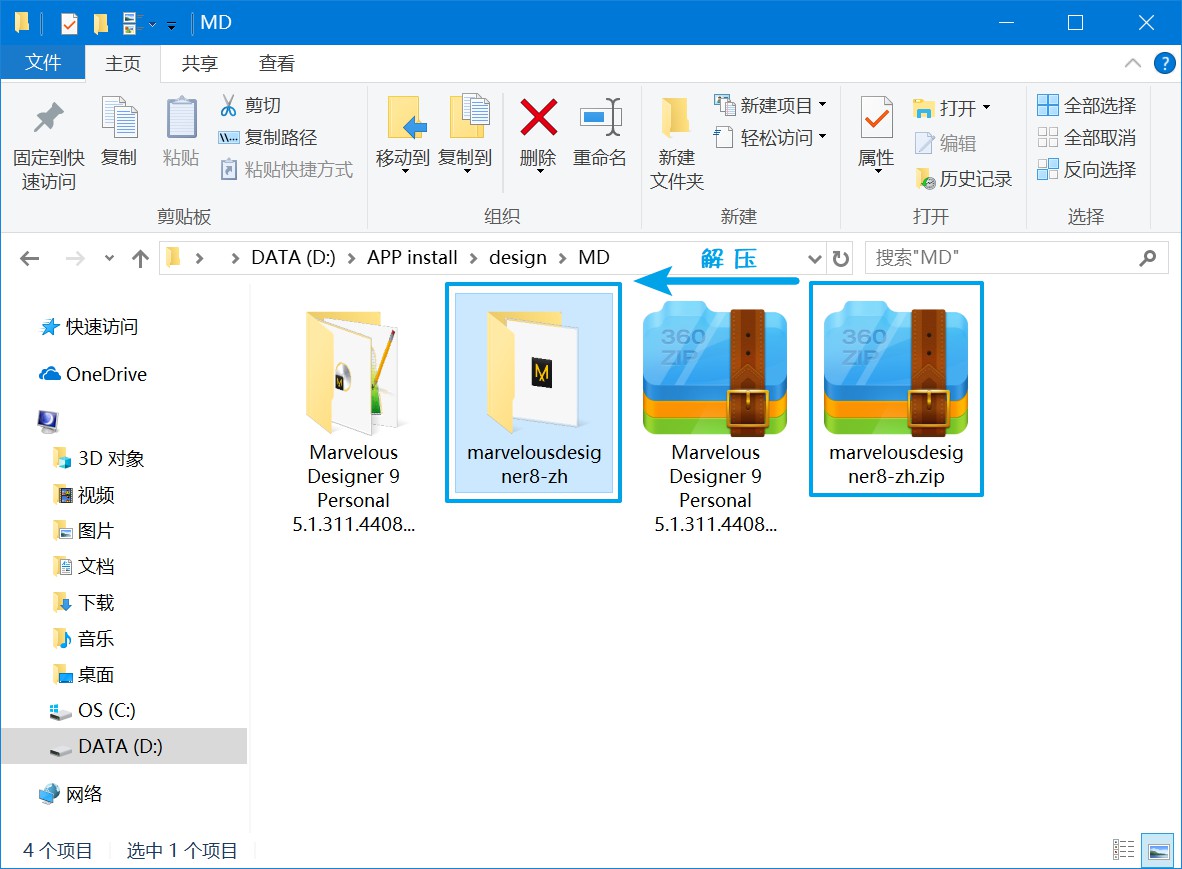This screenshot has width=1182, height=869.
Task: Switch to the View (查看) tab
Action: 277,63
